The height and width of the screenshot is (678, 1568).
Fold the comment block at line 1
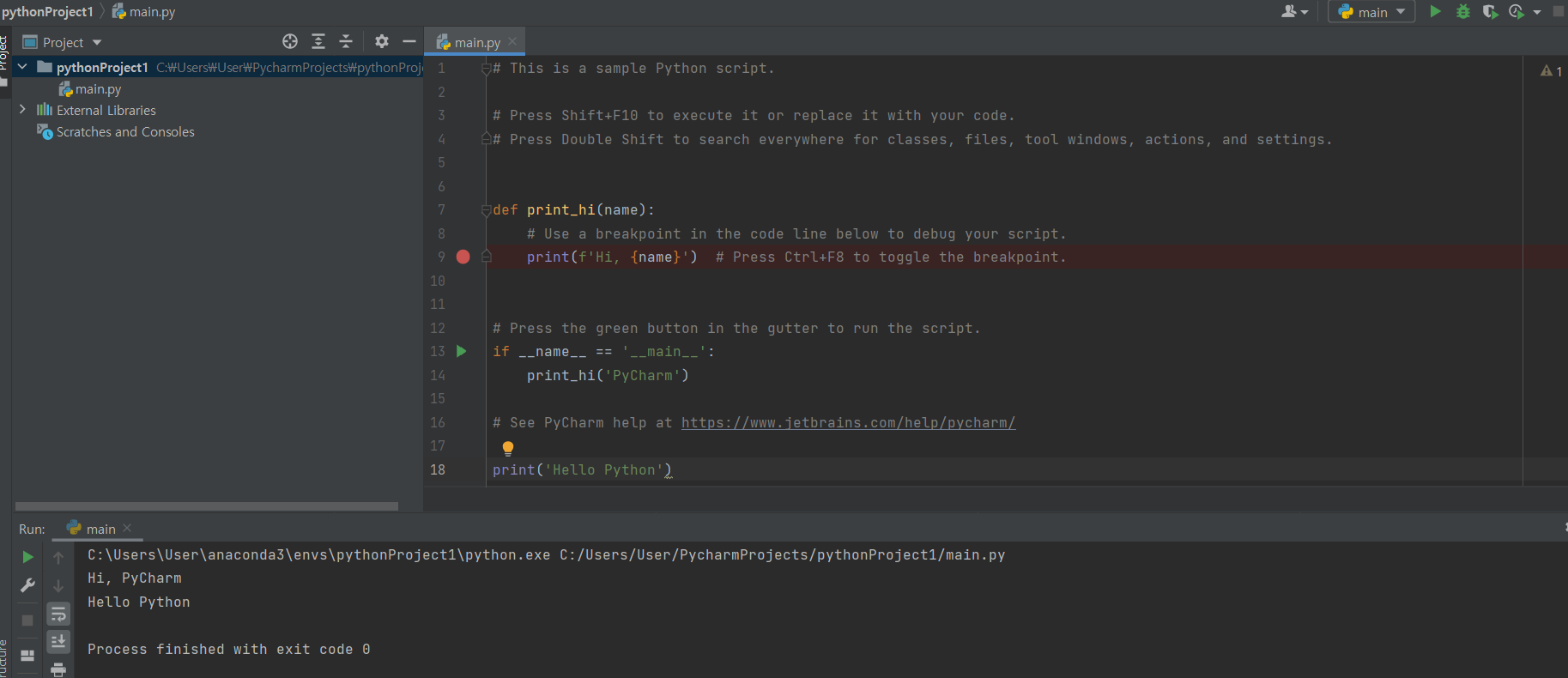coord(487,68)
